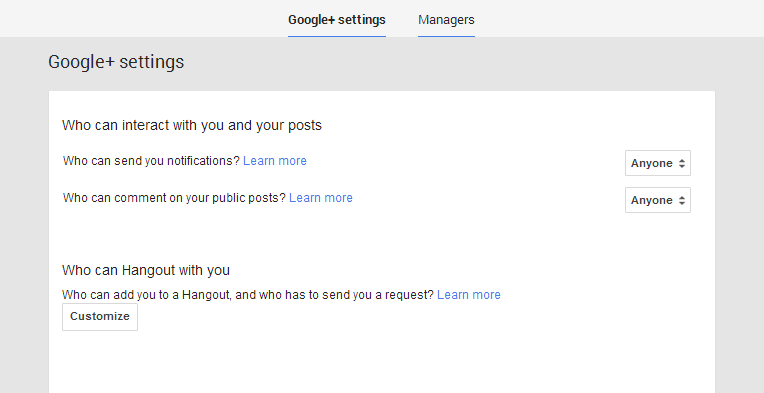Open Learn more link for notifications

point(275,161)
